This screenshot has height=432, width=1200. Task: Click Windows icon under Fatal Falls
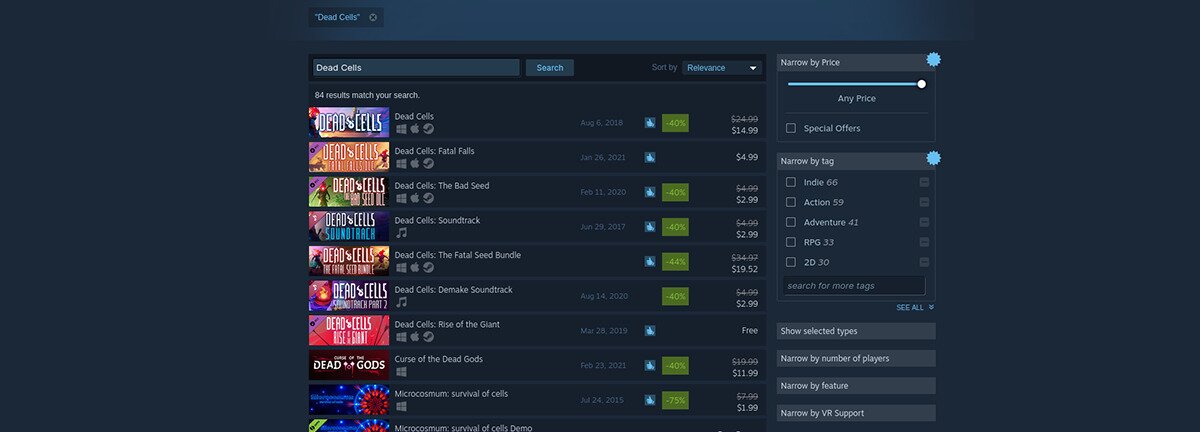coord(400,163)
